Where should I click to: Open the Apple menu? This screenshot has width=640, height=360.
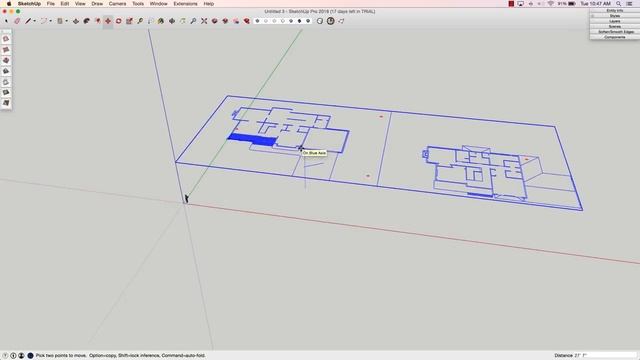click(x=9, y=4)
